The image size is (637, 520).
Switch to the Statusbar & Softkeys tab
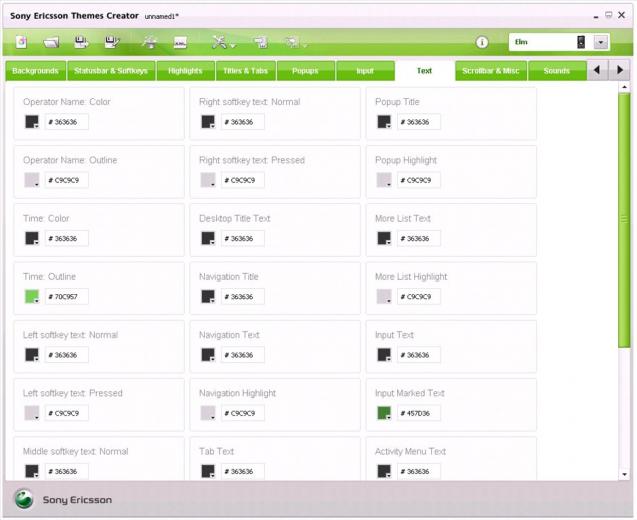point(111,71)
